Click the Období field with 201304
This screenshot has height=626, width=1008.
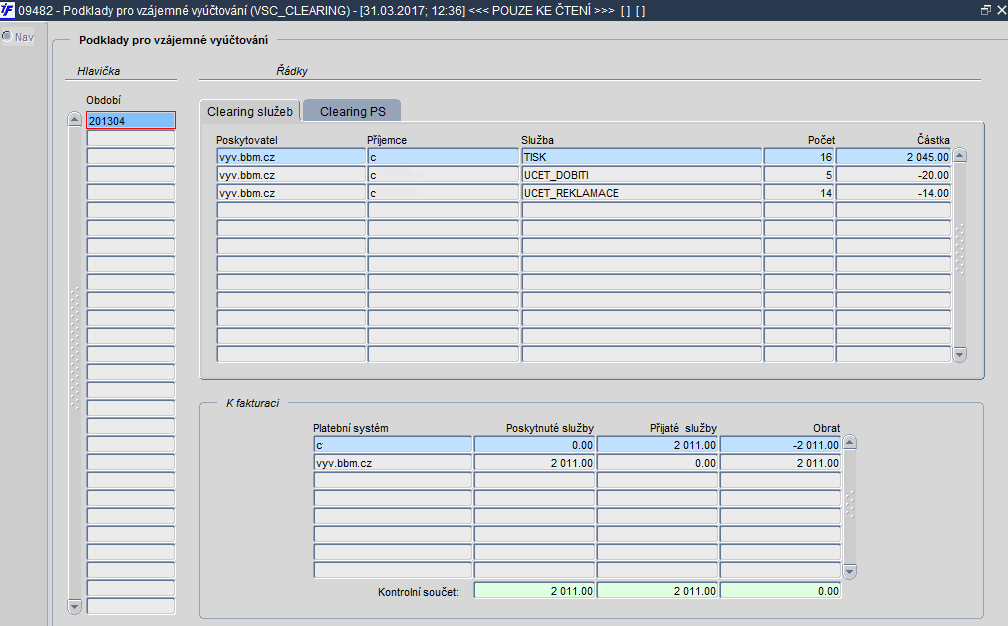click(130, 120)
